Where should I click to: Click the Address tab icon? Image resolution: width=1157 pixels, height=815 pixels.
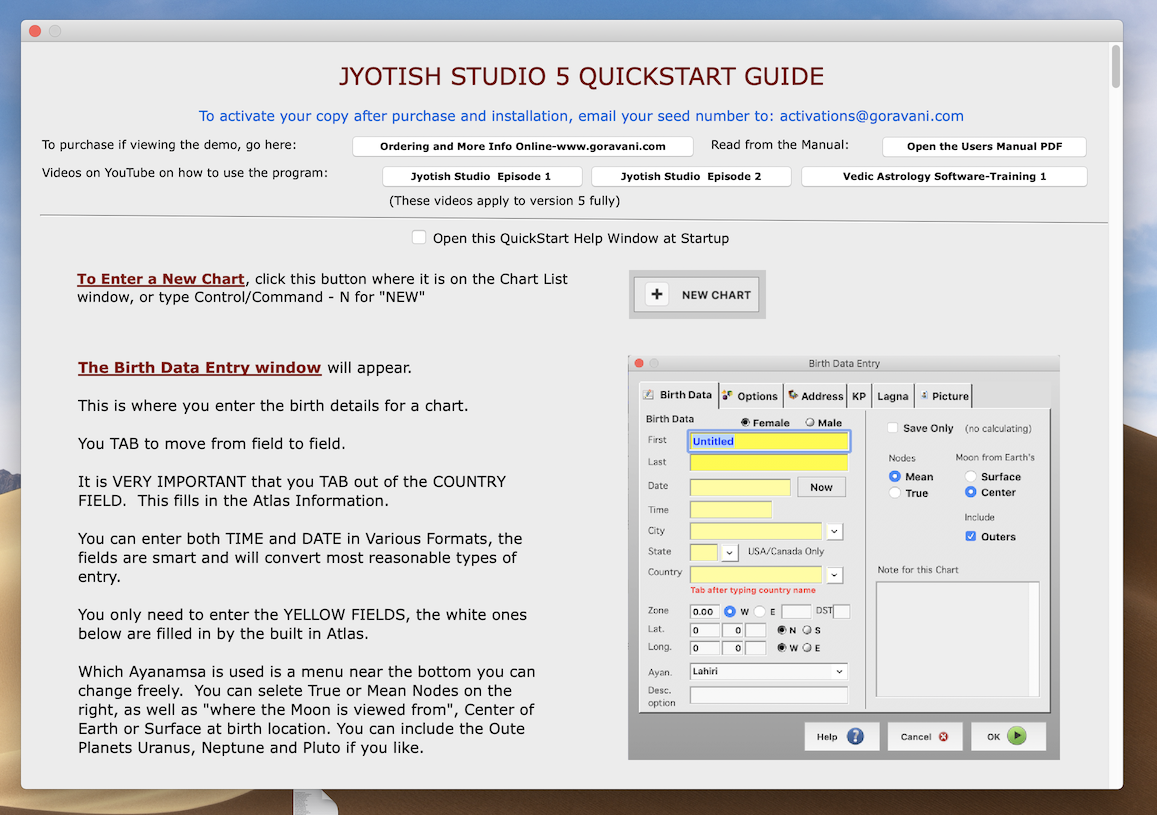(793, 395)
